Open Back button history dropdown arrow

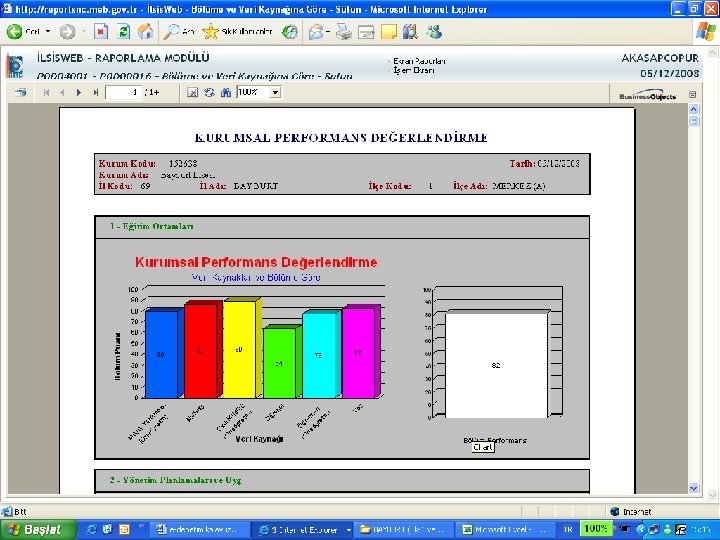(x=48, y=32)
